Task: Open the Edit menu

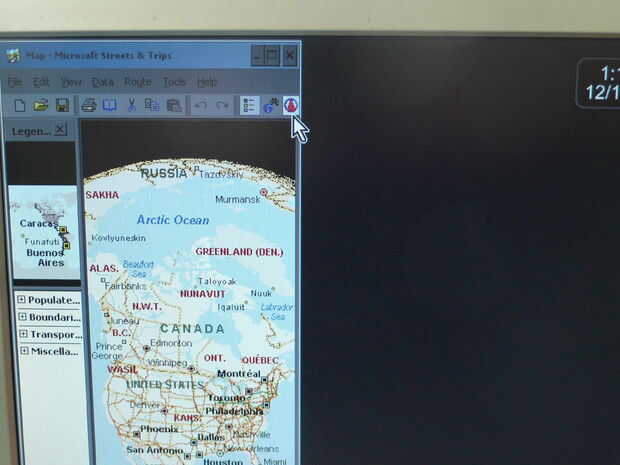Action: pos(41,82)
